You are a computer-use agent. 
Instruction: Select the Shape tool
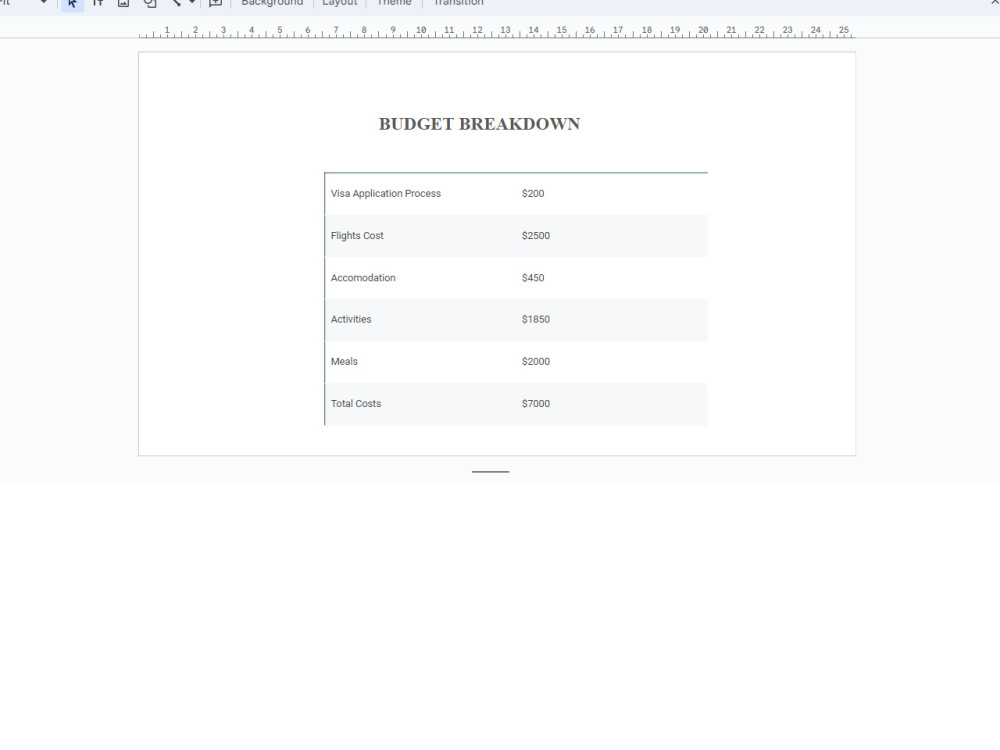150,3
